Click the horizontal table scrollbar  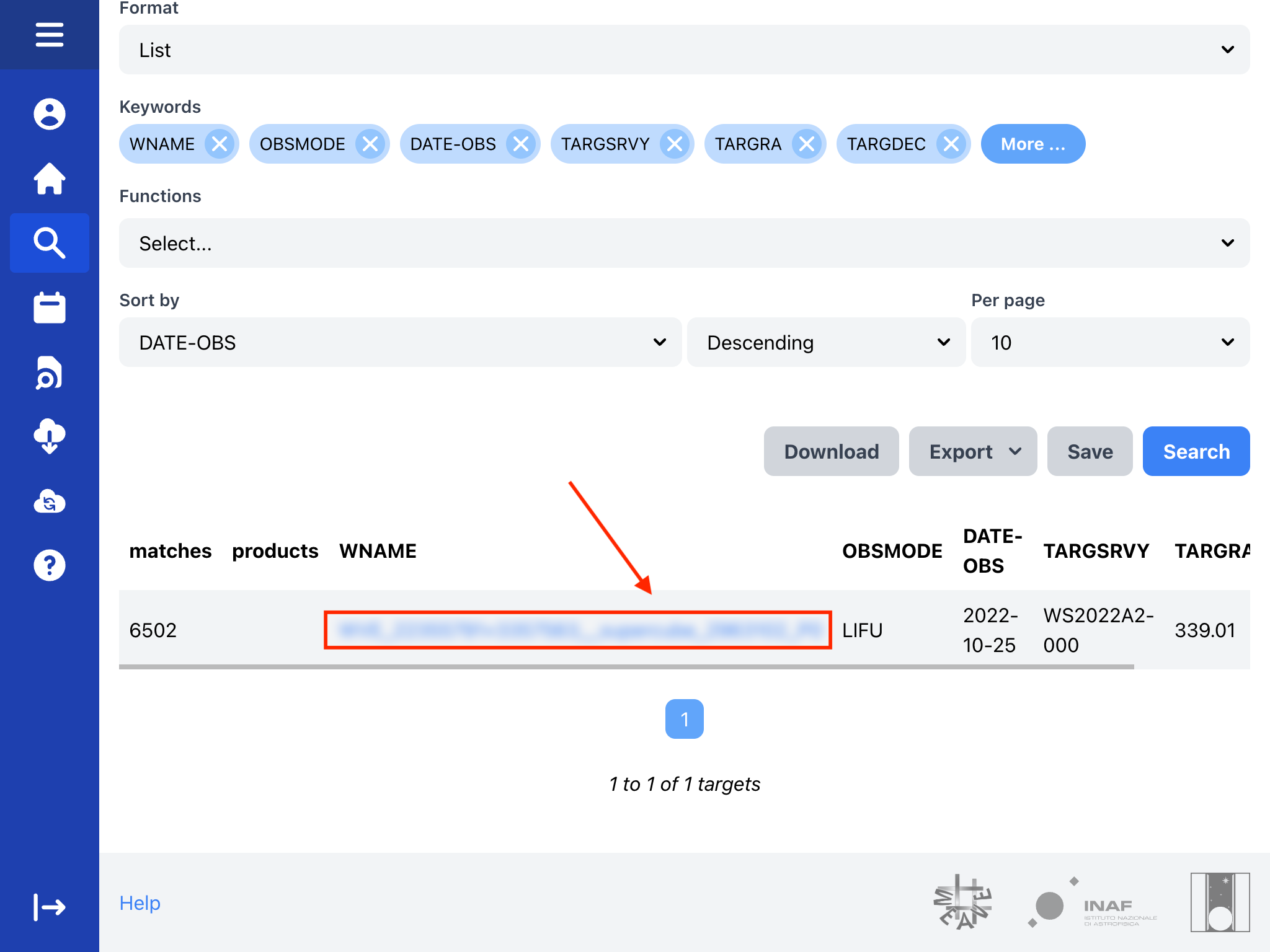click(626, 667)
